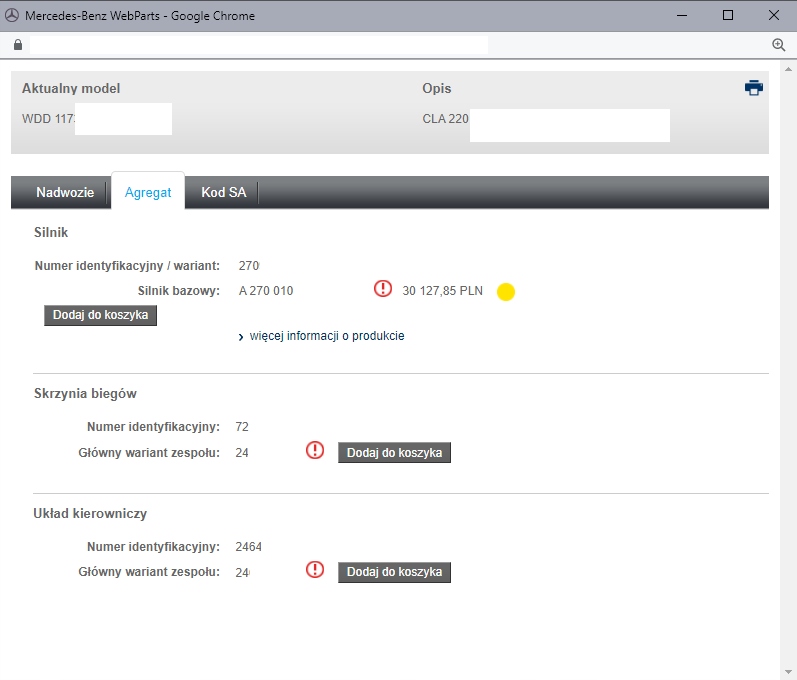Open the Chrome zoom magnifier icon
This screenshot has height=680, width=797.
click(778, 45)
